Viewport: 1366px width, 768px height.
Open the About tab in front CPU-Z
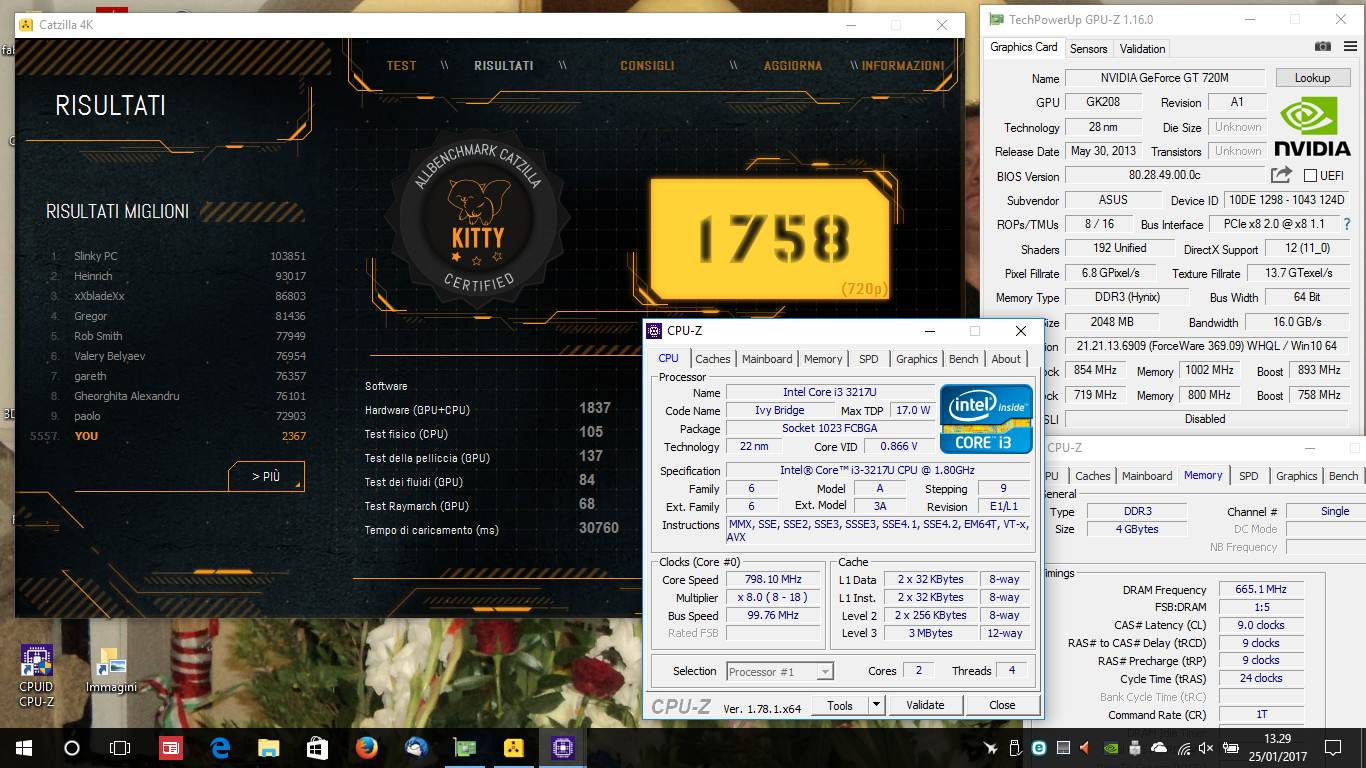point(1006,359)
